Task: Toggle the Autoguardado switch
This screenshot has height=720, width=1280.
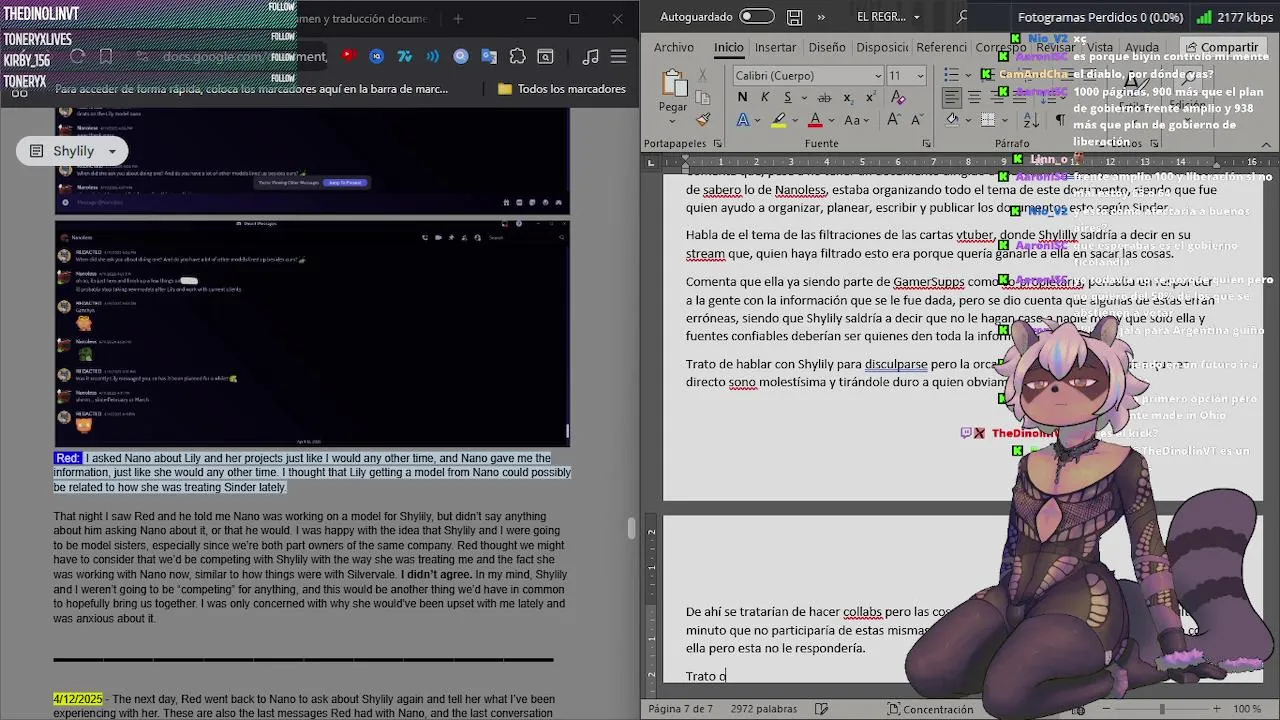Action: pos(757,17)
